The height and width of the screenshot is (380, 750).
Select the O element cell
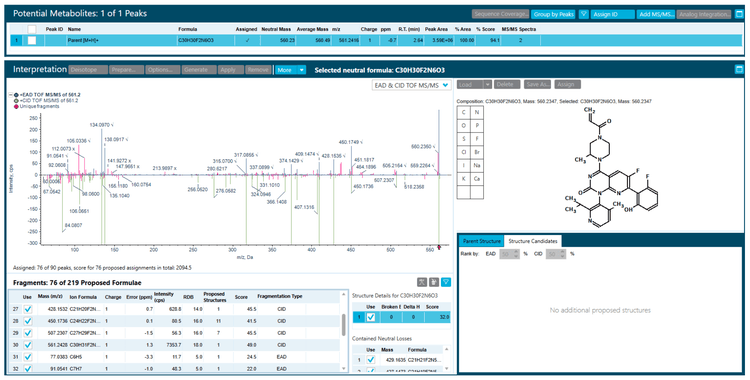[x=463, y=125]
